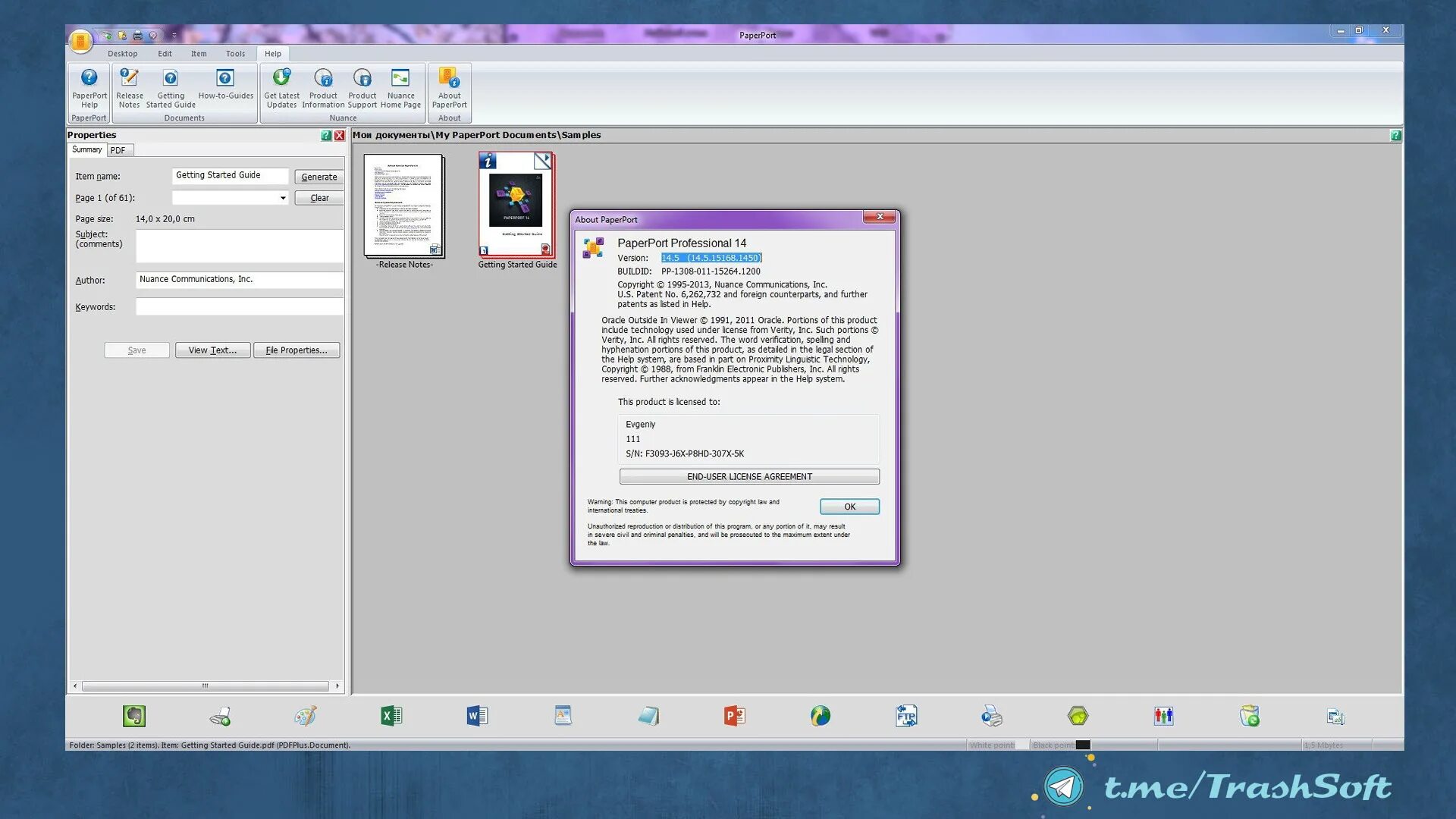Click the undo icon in quick access toolbar
The height and width of the screenshot is (819, 1456).
pyautogui.click(x=152, y=36)
